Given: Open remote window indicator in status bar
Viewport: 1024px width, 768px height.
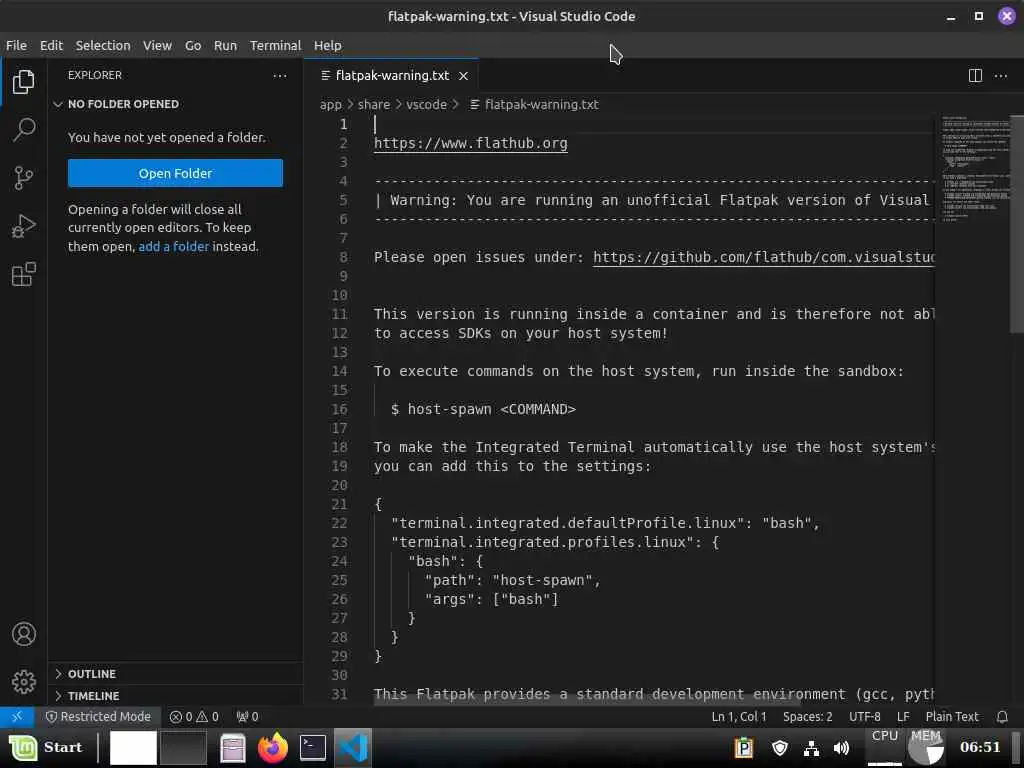Looking at the screenshot, I should pyautogui.click(x=17, y=716).
